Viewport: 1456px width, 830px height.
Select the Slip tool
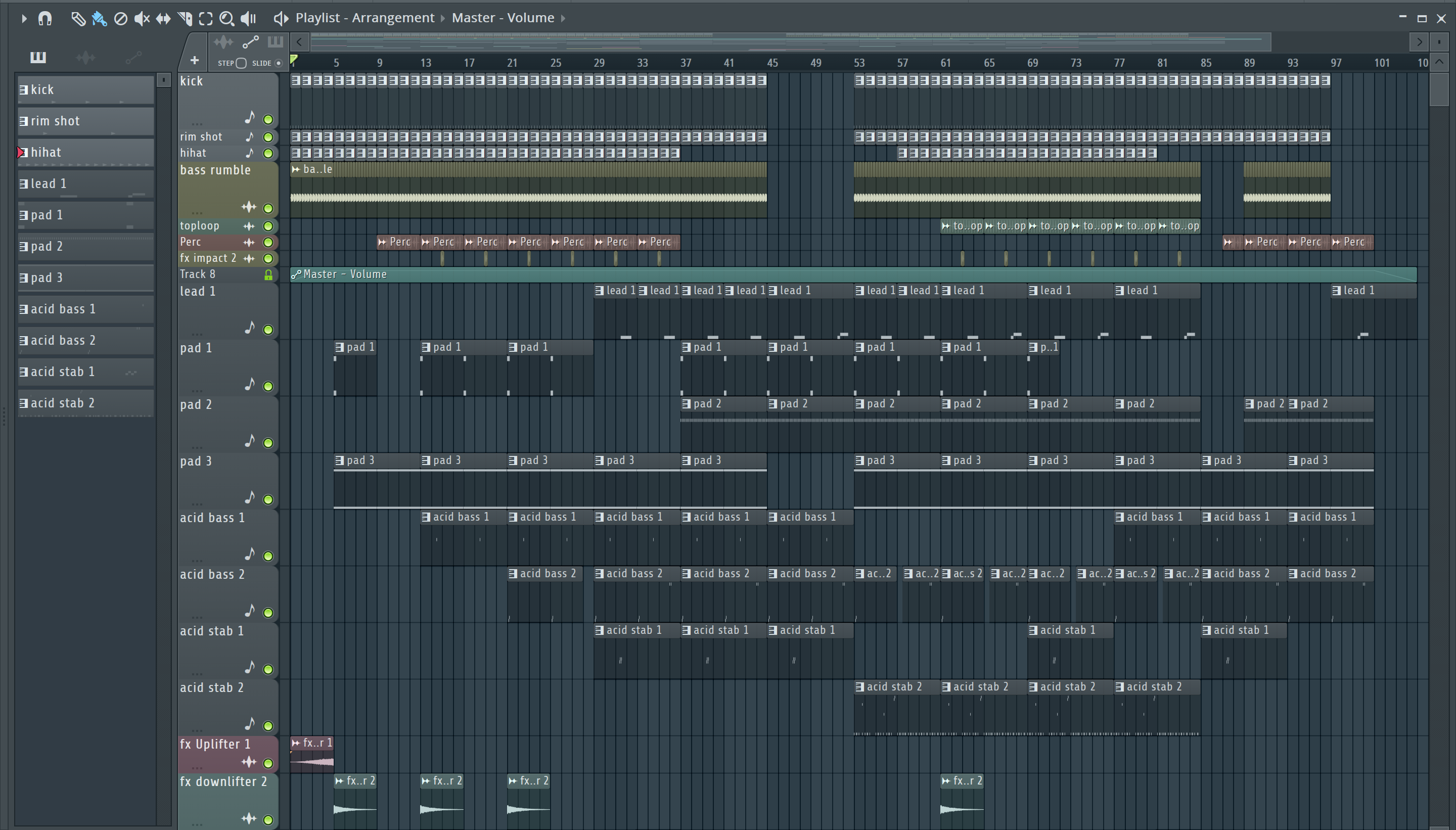163,19
